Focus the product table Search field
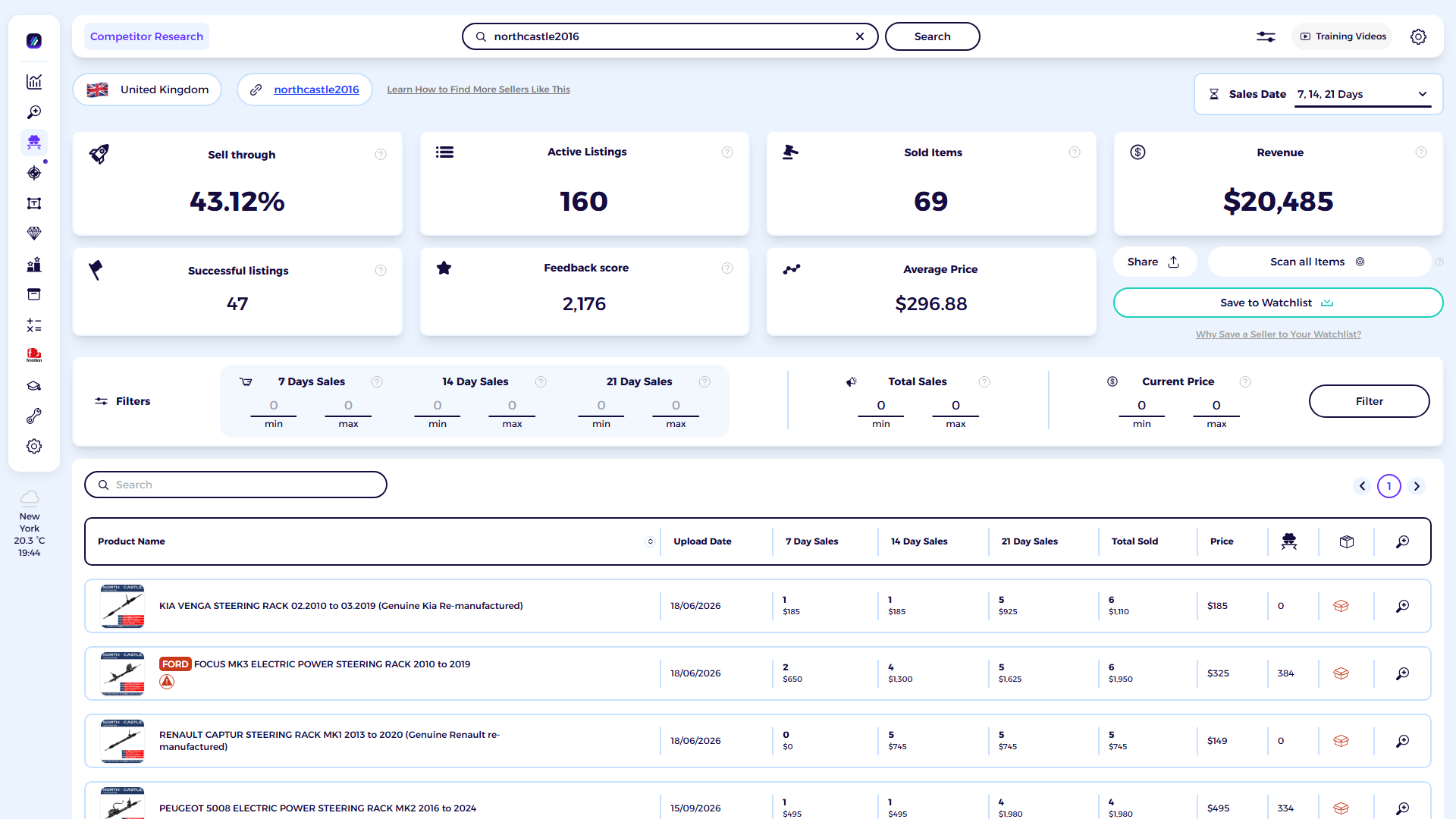Viewport: 1456px width, 819px height. 236,485
